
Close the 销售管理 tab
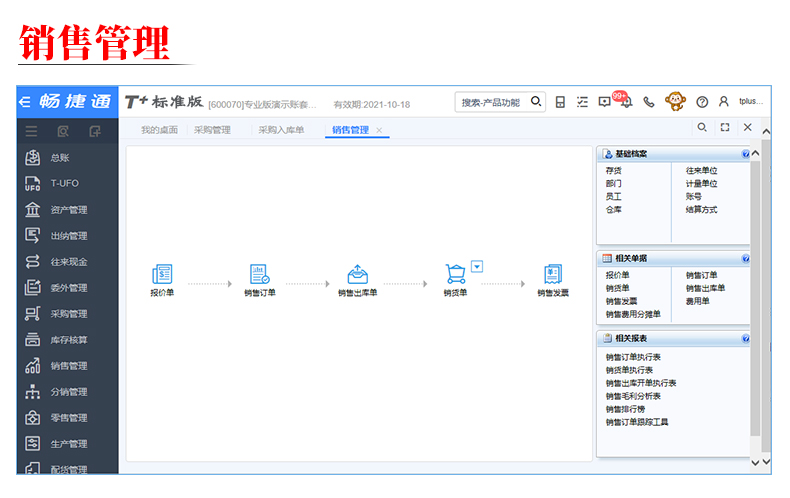coord(379,131)
